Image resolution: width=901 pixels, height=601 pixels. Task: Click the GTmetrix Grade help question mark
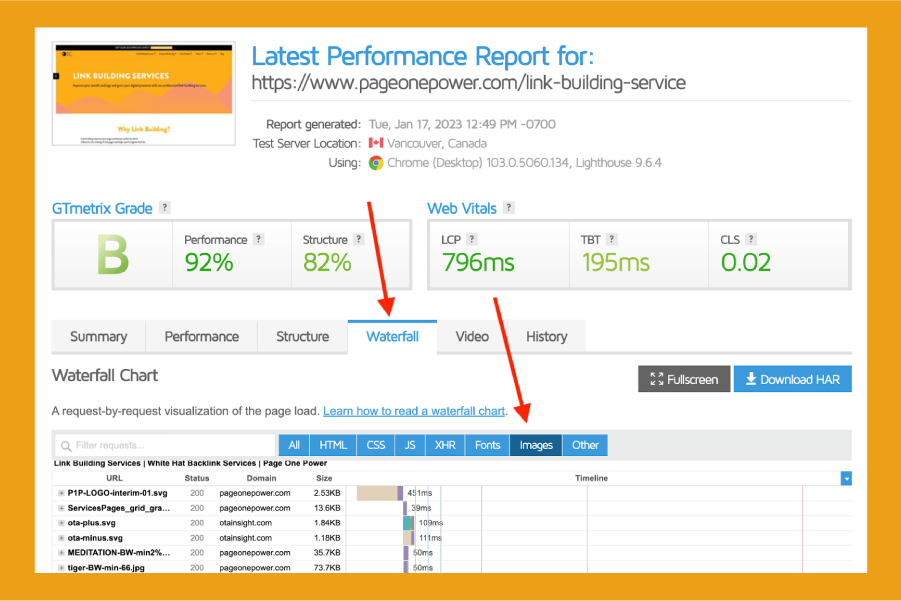click(x=165, y=208)
